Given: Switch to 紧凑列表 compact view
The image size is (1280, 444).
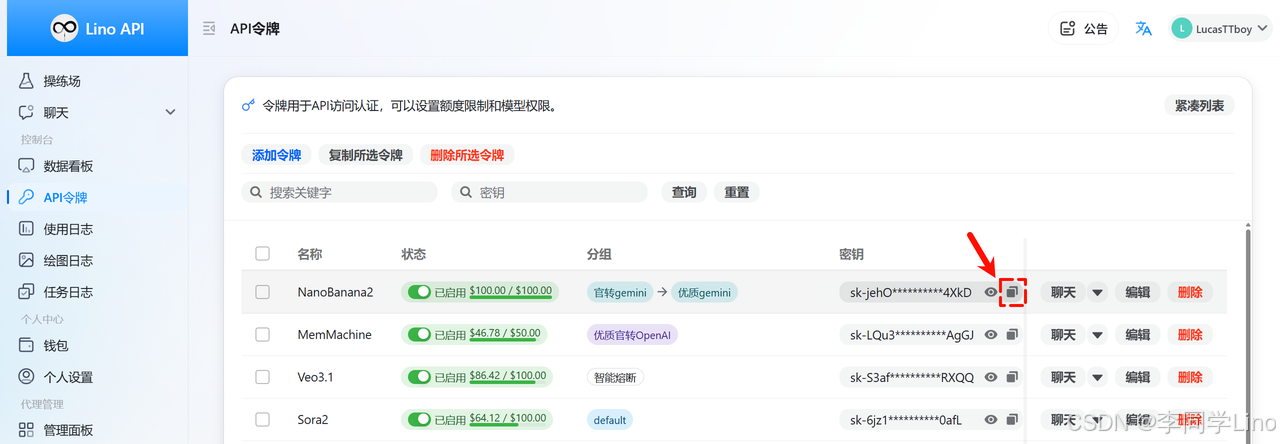Looking at the screenshot, I should pyautogui.click(x=1199, y=105).
